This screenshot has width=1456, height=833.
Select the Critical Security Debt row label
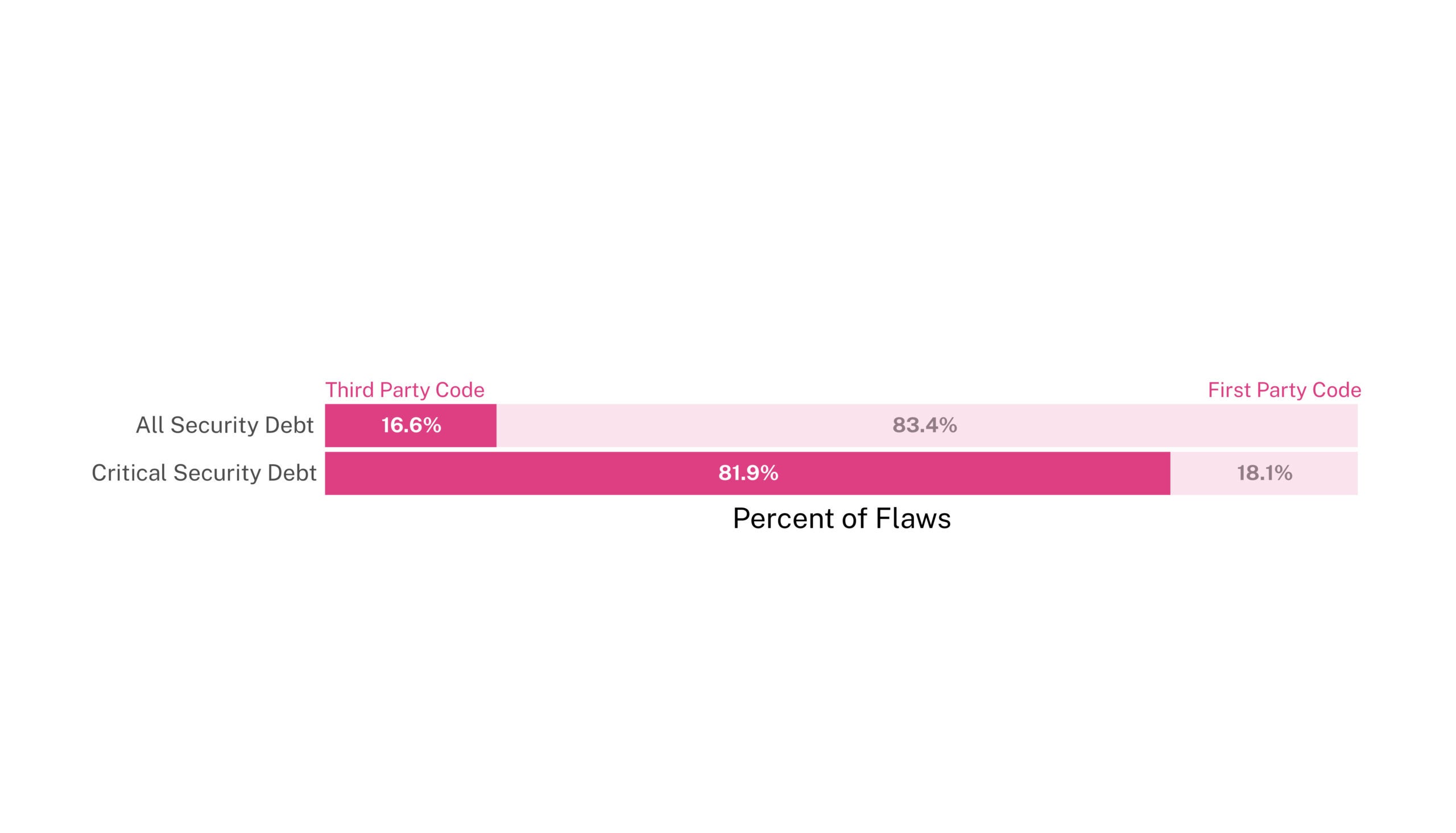(x=204, y=473)
